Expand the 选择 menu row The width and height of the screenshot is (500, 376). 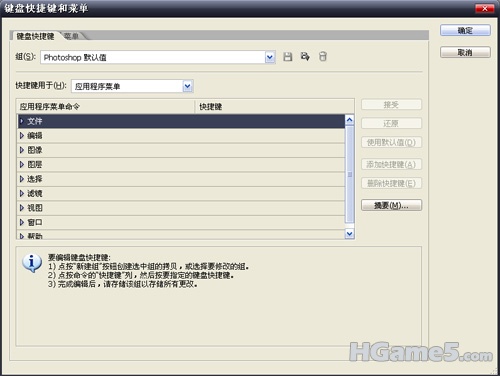coord(22,179)
